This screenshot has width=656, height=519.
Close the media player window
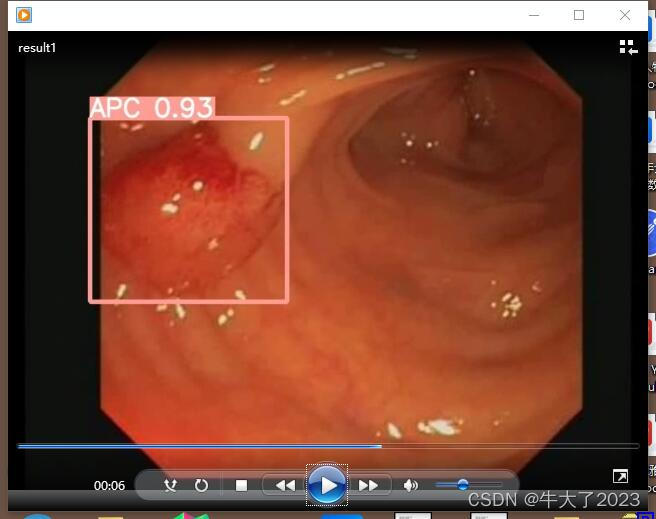coord(625,15)
